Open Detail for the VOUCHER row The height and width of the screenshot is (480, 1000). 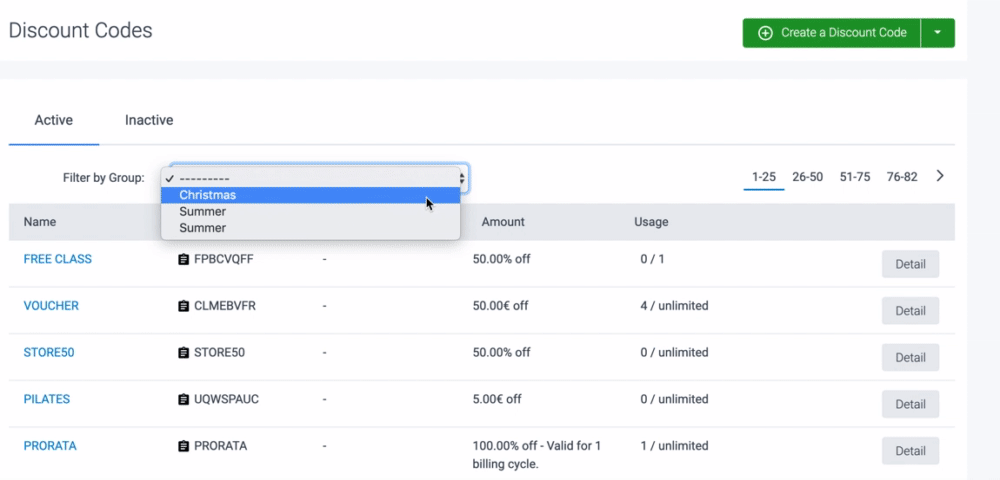pos(910,311)
